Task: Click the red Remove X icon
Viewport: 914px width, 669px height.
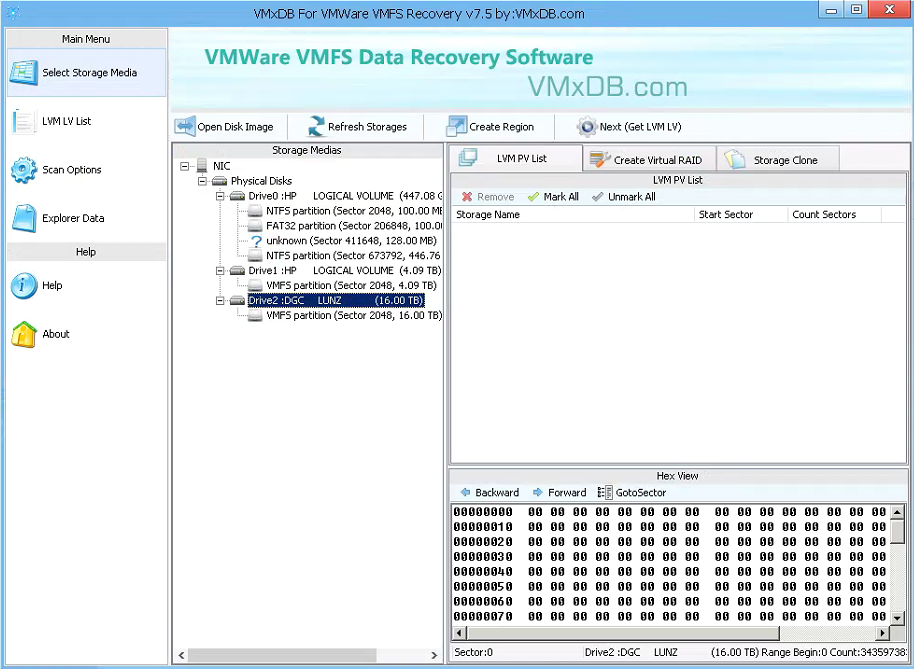Action: pyautogui.click(x=467, y=197)
